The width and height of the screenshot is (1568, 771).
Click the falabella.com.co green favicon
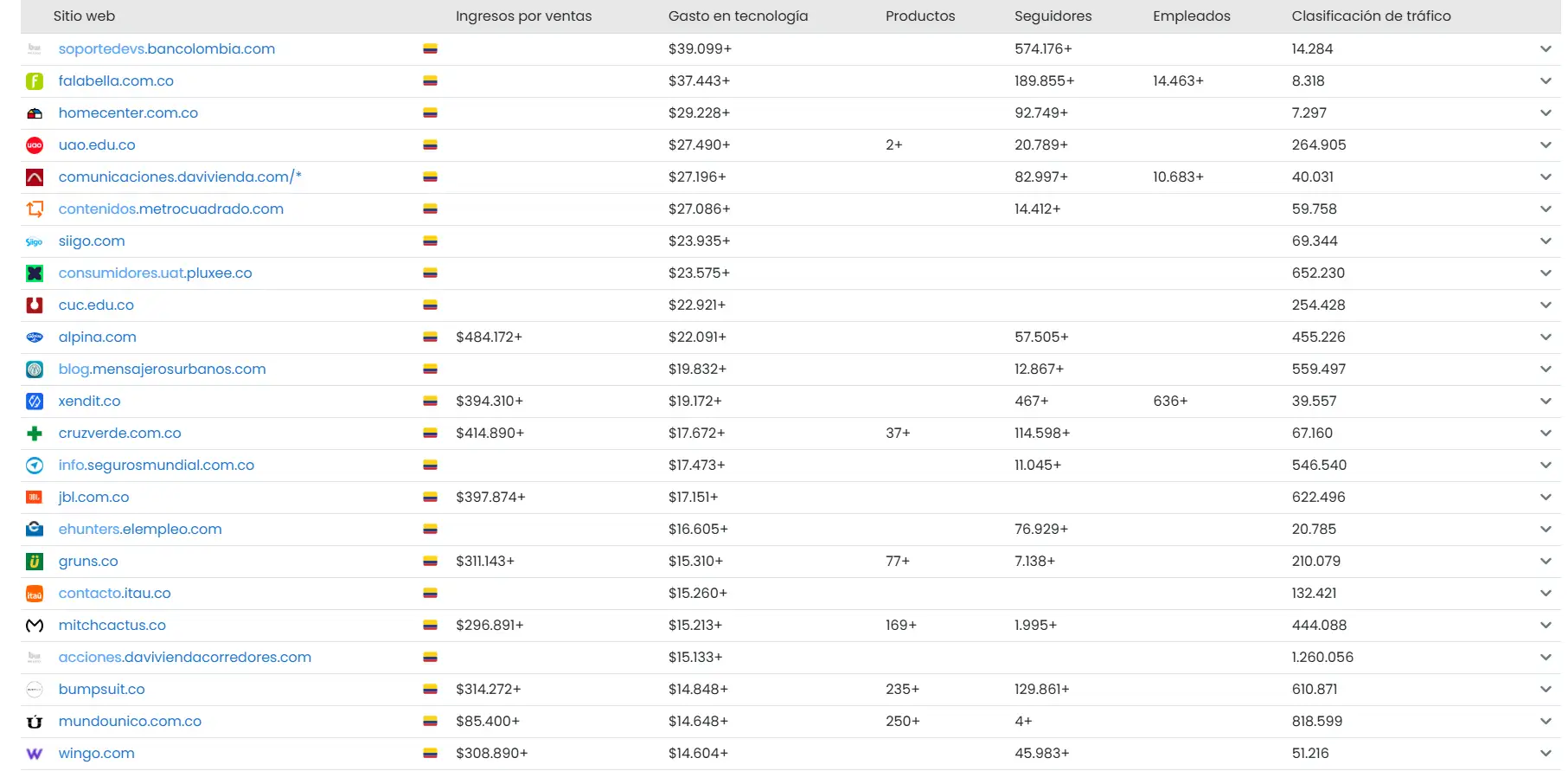pos(35,81)
